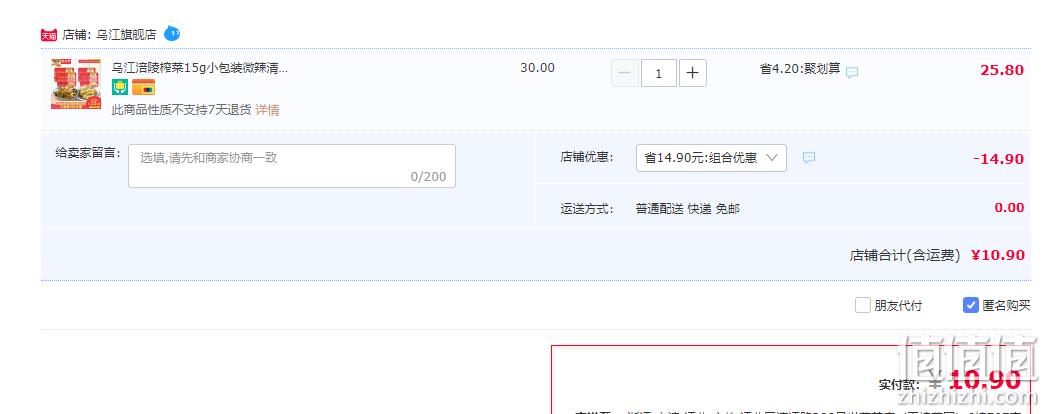The width and height of the screenshot is (1047, 414).
Task: Open product title 乌江涪陵榨菜15g小包装微辣清
Action: click(200, 68)
